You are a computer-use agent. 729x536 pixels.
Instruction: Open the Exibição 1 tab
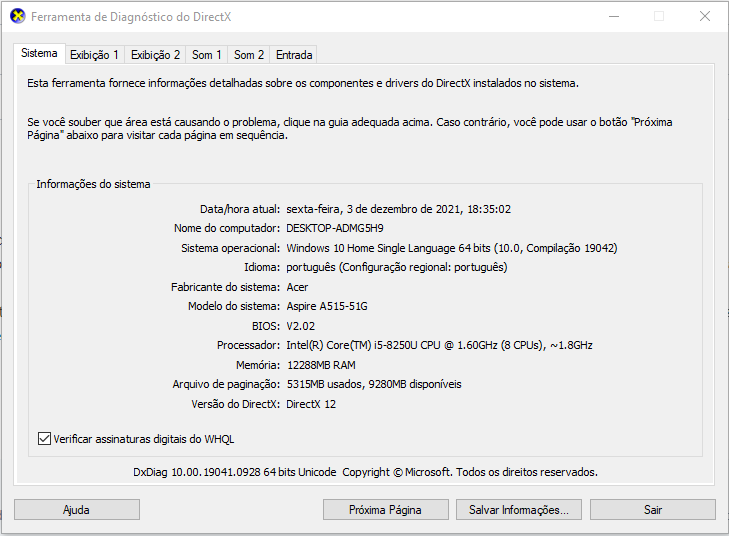click(94, 55)
